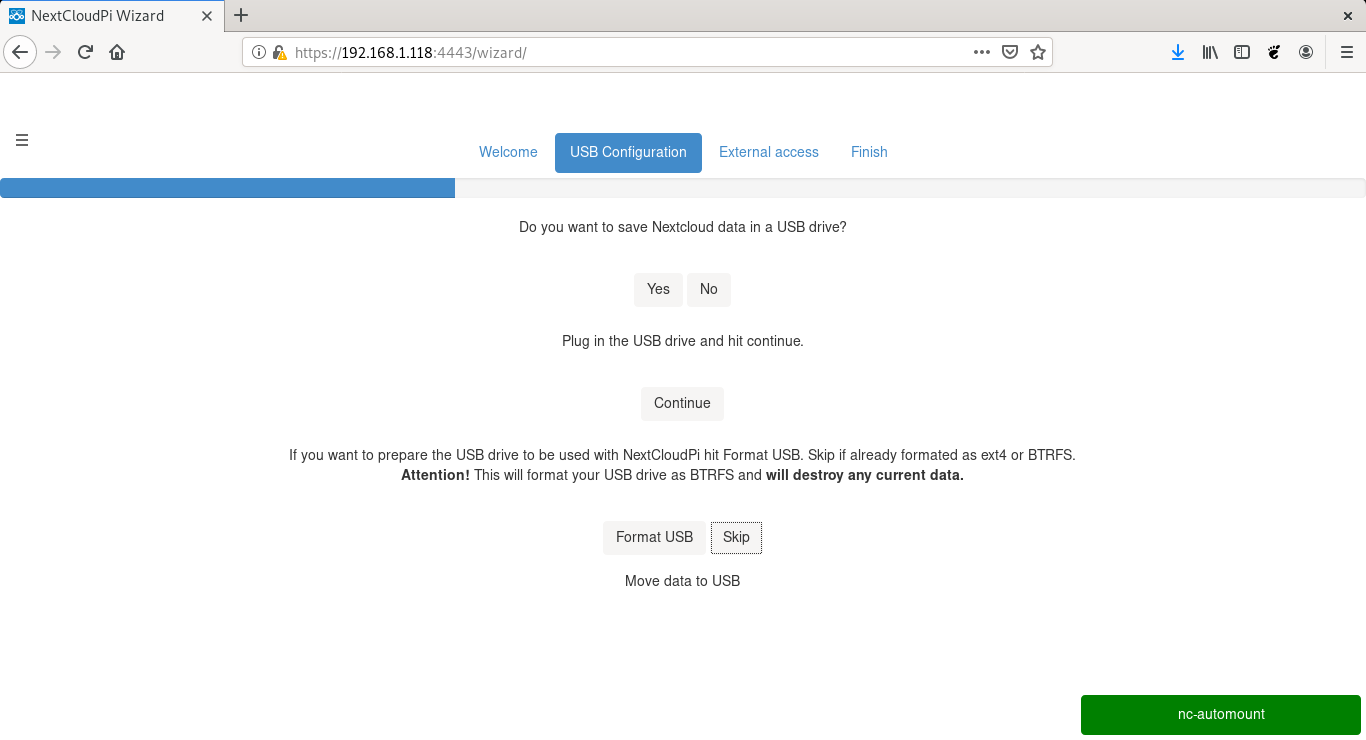Hit Continue after plugging USB drive
Viewport: 1366px width, 740px height.
[x=682, y=403]
